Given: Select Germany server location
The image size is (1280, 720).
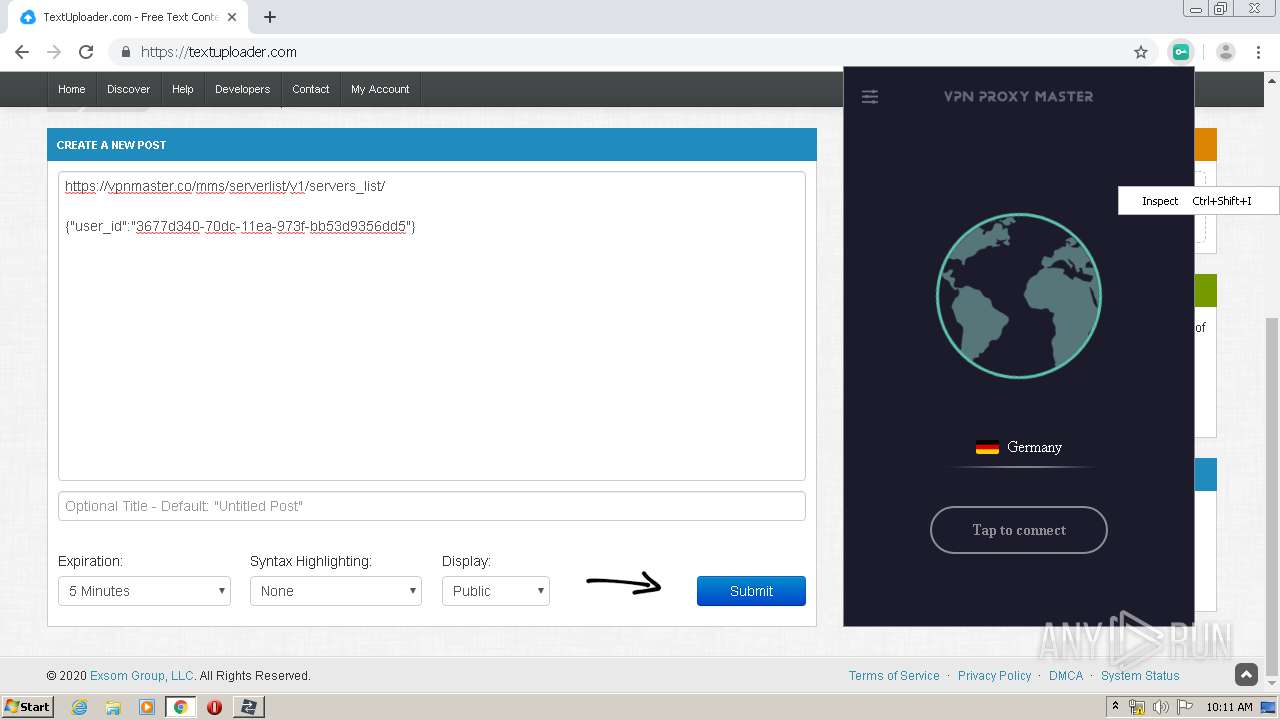Looking at the screenshot, I should coord(1019,447).
